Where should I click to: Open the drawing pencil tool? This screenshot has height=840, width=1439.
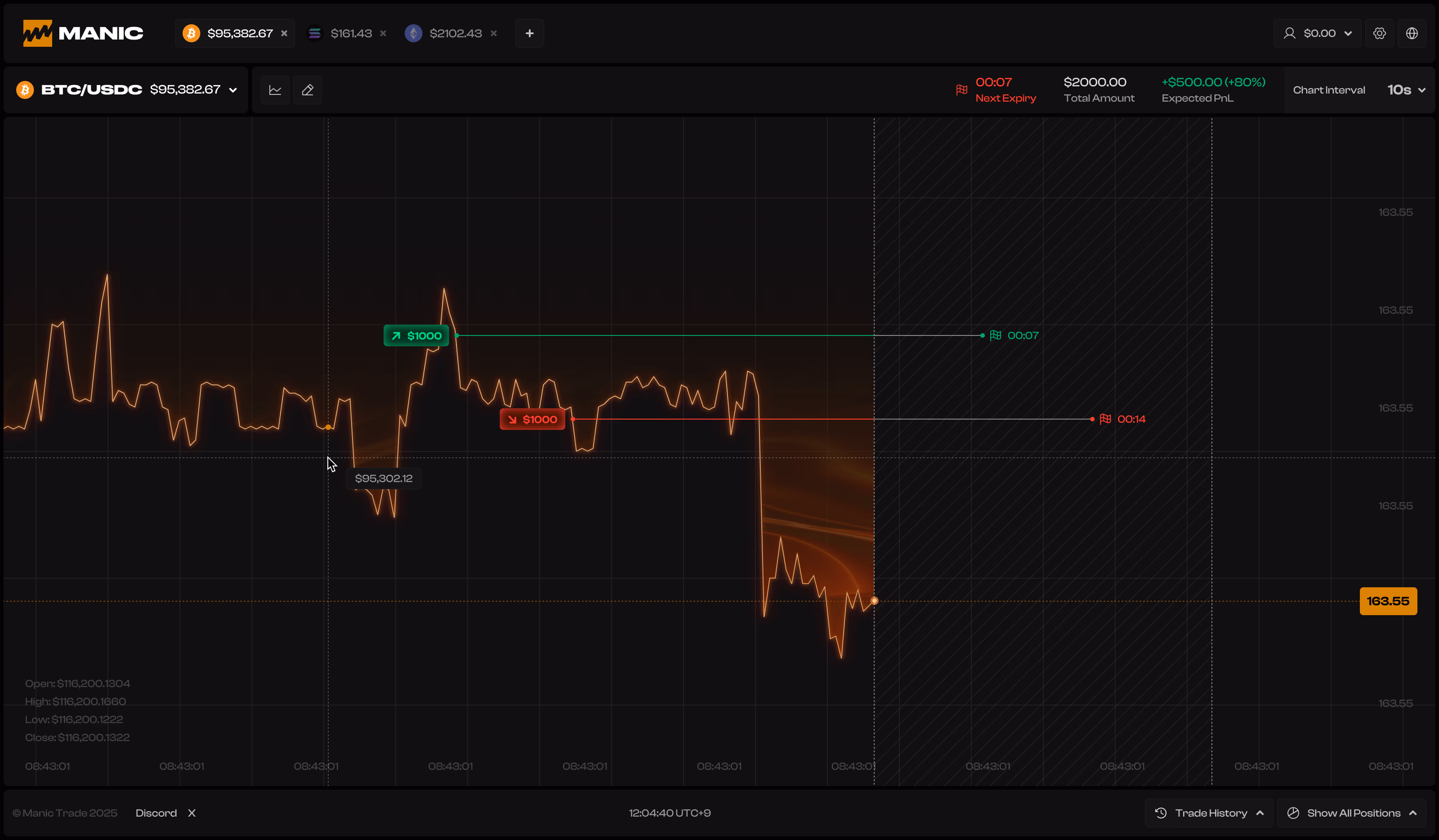(307, 89)
